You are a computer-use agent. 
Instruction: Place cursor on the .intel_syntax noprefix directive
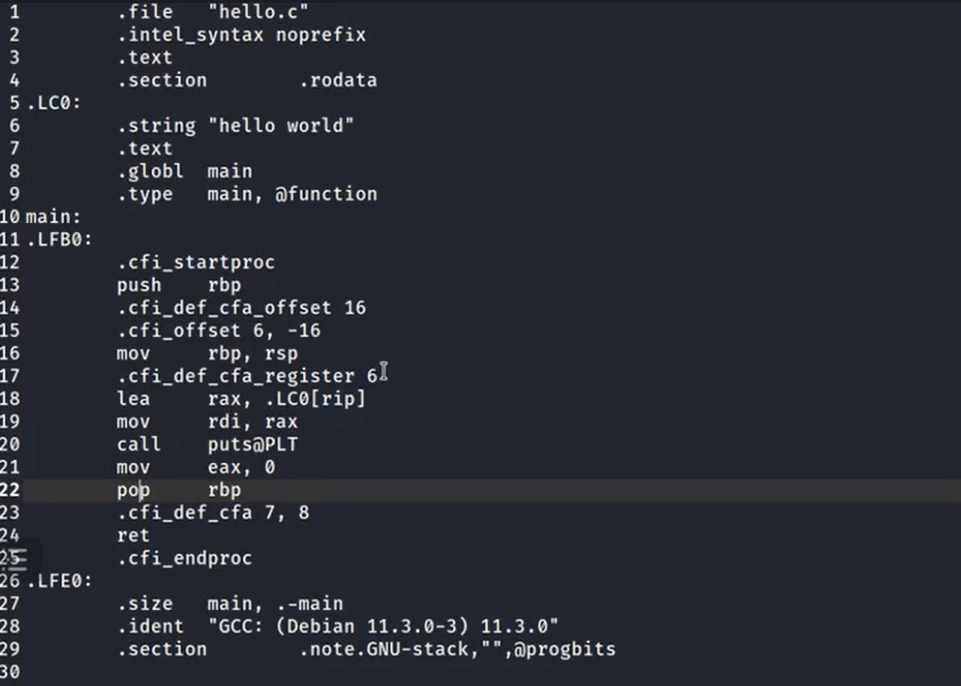point(241,34)
